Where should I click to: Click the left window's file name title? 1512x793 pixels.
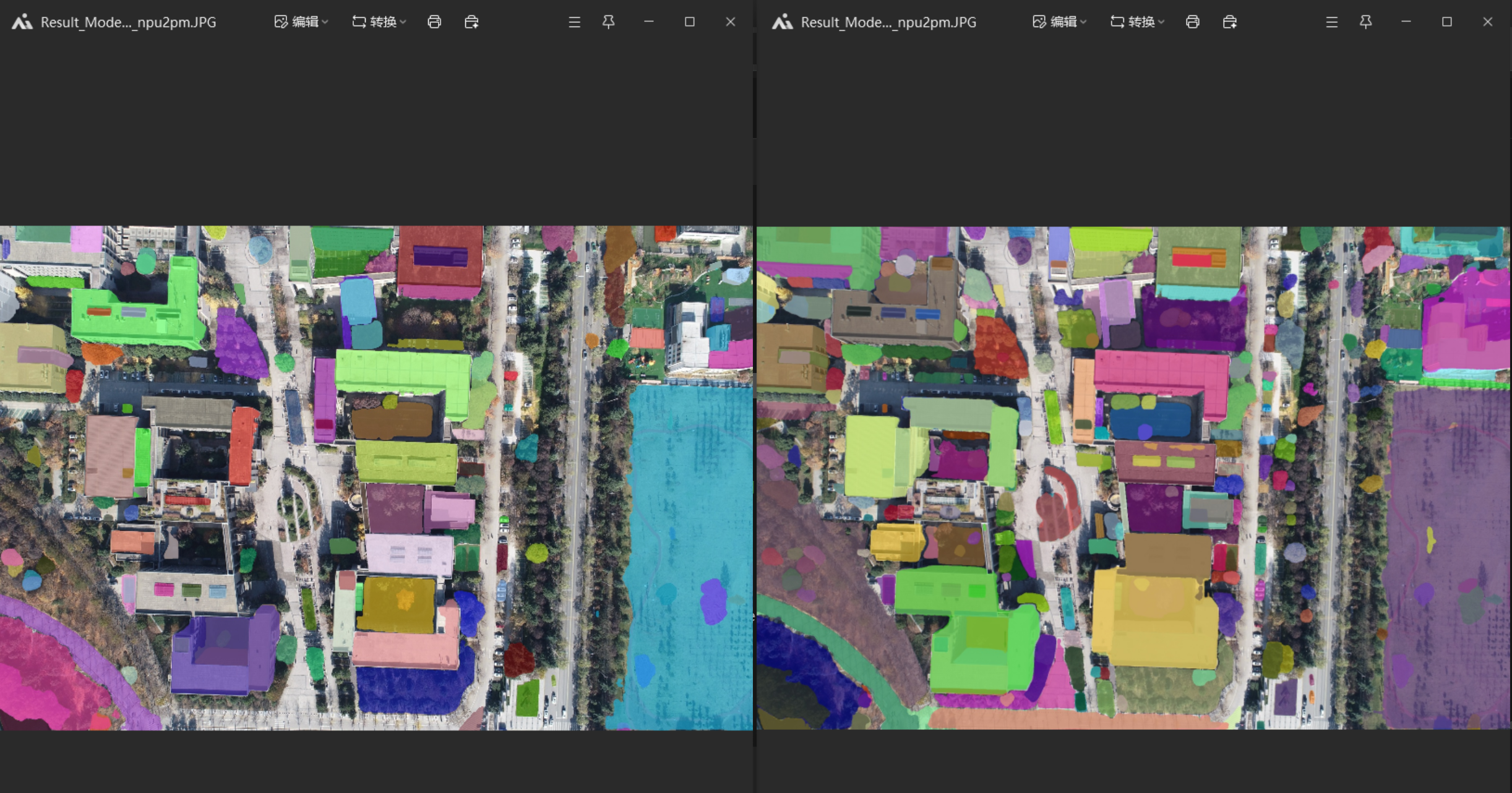coord(128,22)
